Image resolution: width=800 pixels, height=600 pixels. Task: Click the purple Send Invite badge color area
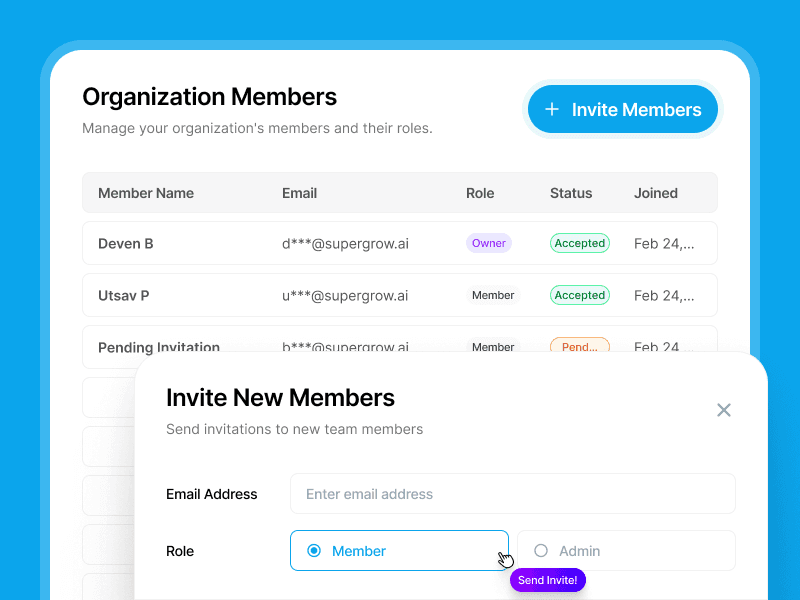pos(547,580)
